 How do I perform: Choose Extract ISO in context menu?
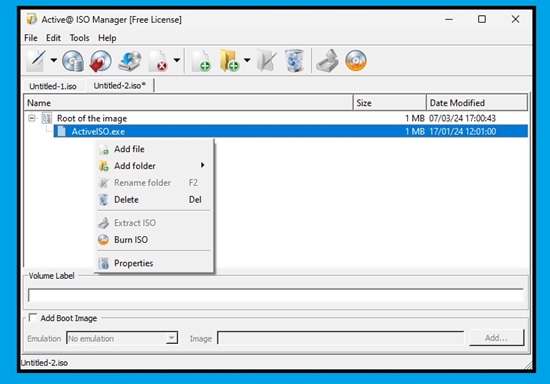pos(155,223)
